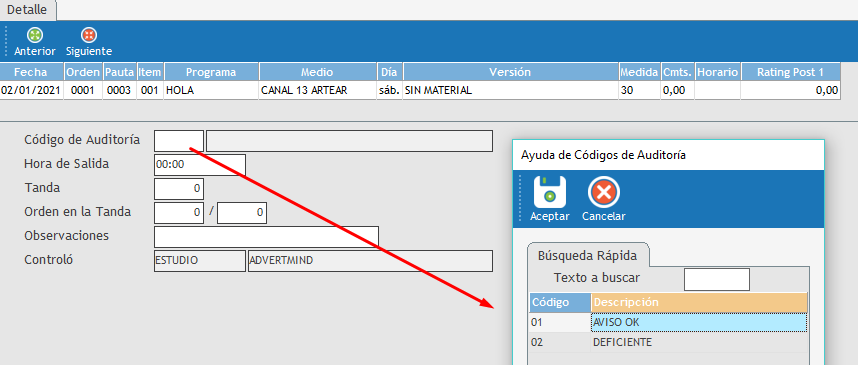Click second Orden en la Tanda field
The width and height of the screenshot is (858, 365).
(242, 213)
